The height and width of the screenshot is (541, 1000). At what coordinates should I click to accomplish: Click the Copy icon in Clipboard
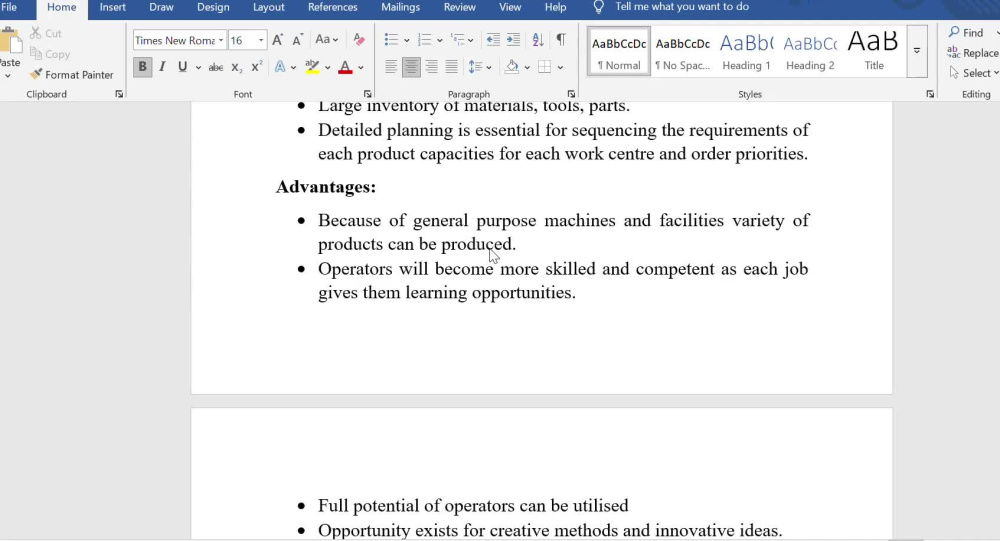tap(36, 54)
